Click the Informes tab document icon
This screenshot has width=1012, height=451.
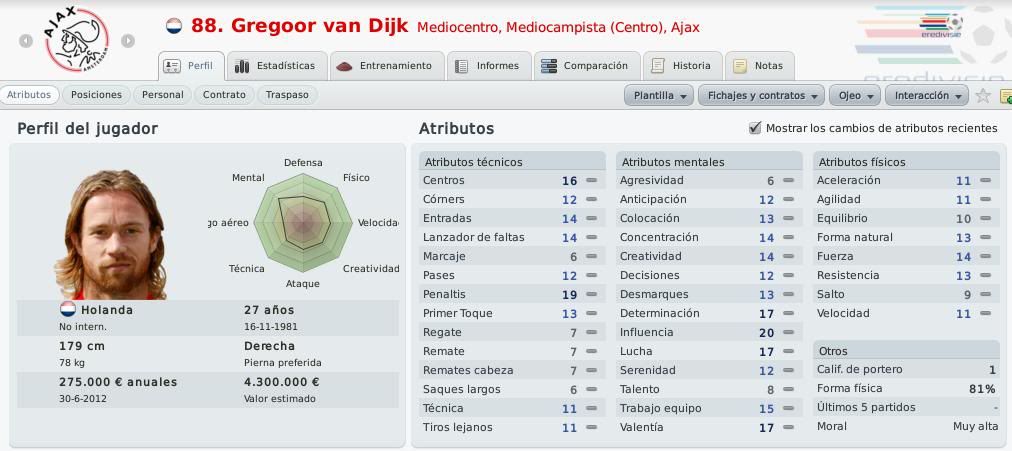pos(461,66)
